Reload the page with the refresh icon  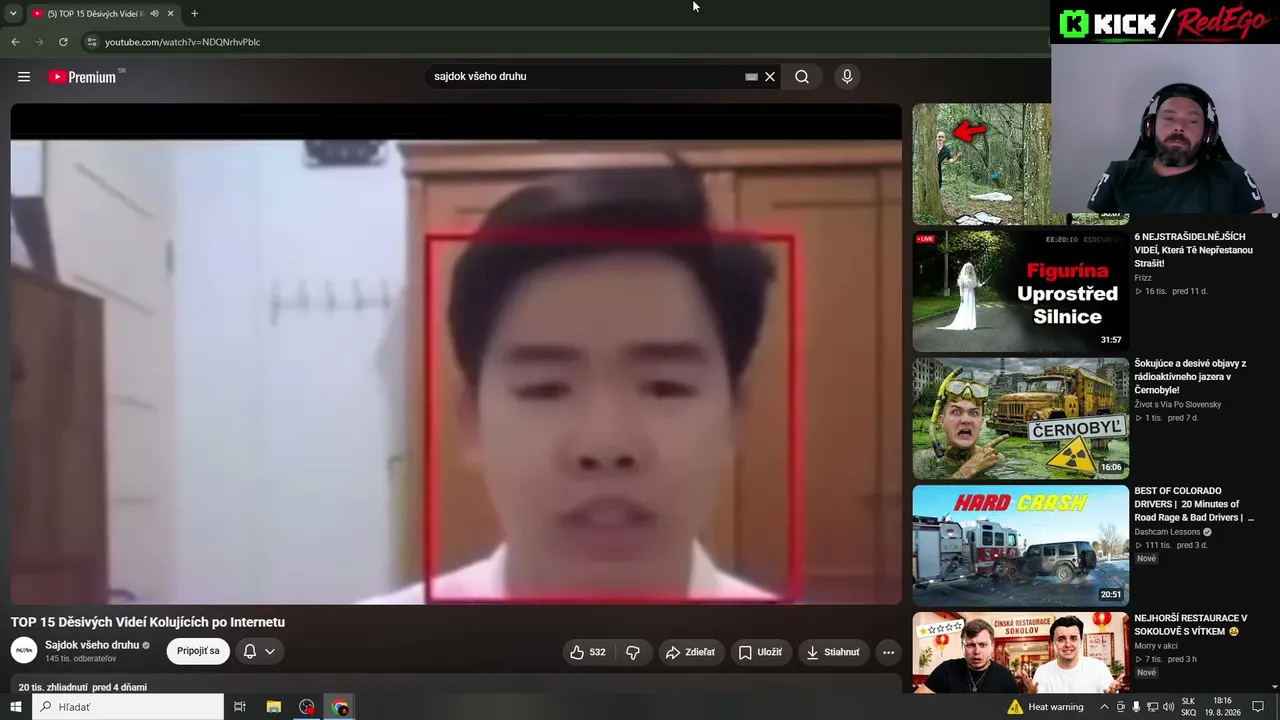tap(63, 42)
